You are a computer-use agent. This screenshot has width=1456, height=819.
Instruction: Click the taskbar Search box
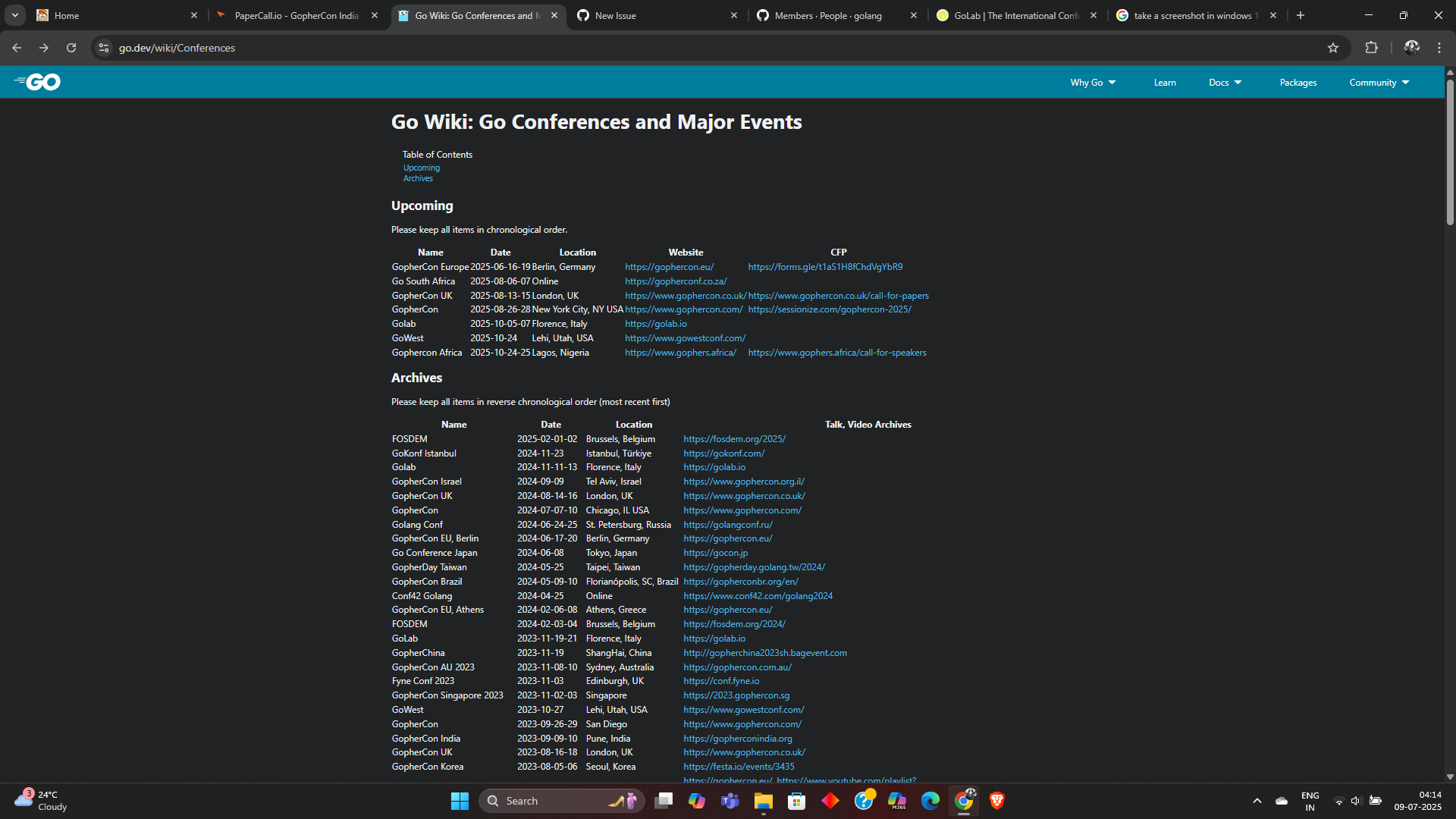[x=561, y=801]
